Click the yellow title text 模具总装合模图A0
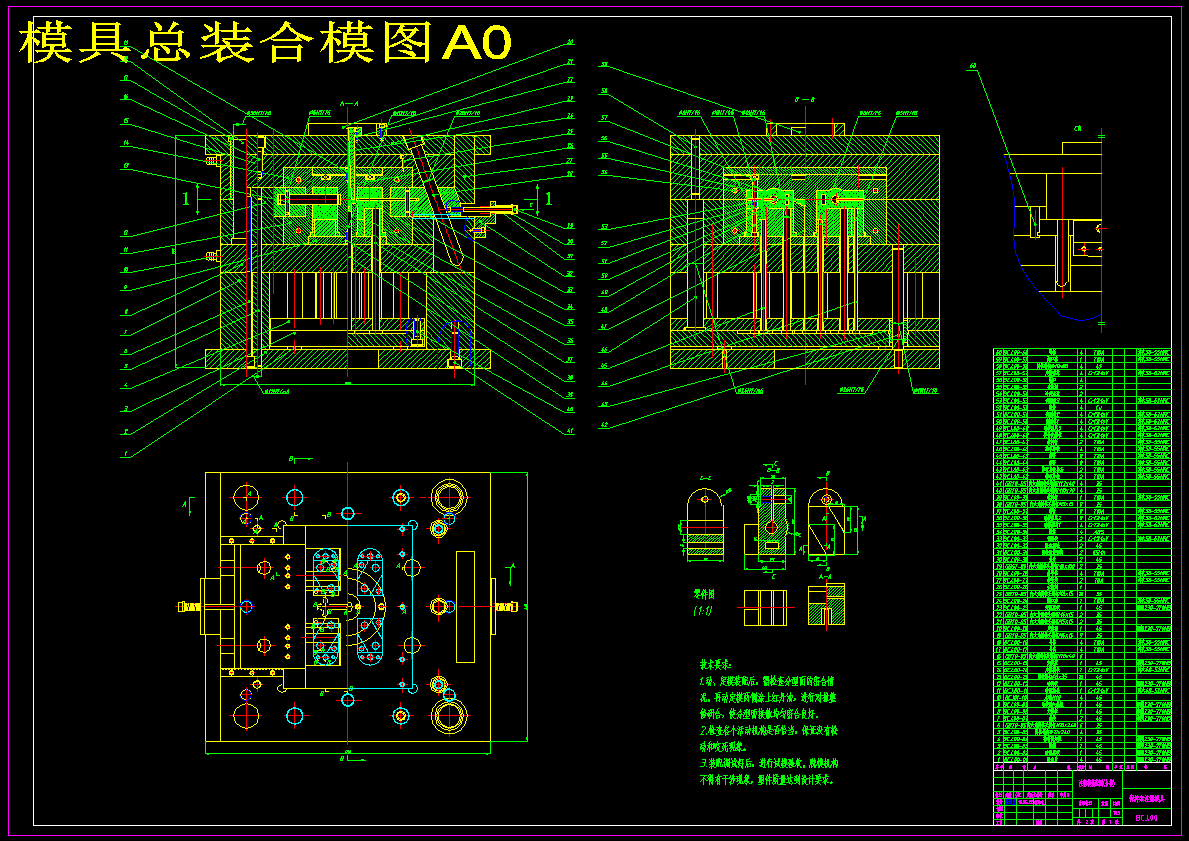1189x841 pixels. [265, 42]
